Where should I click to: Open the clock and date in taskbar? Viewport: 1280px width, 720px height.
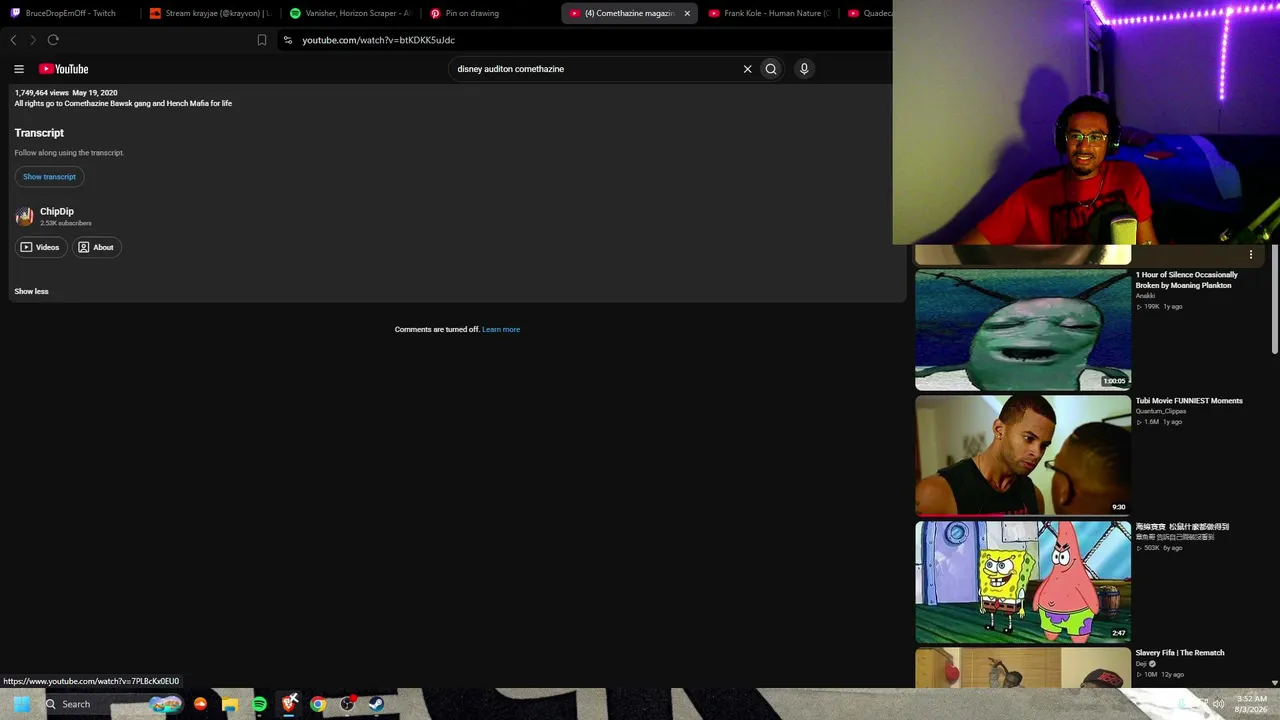point(1251,704)
